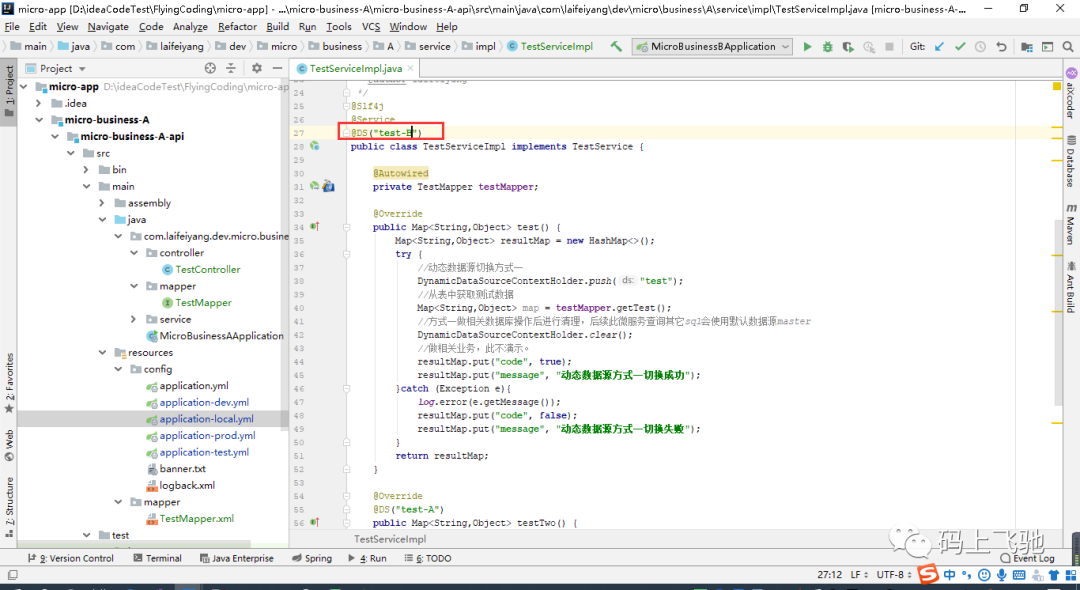
Task: Start debugging with the green bug icon
Action: pyautogui.click(x=828, y=47)
